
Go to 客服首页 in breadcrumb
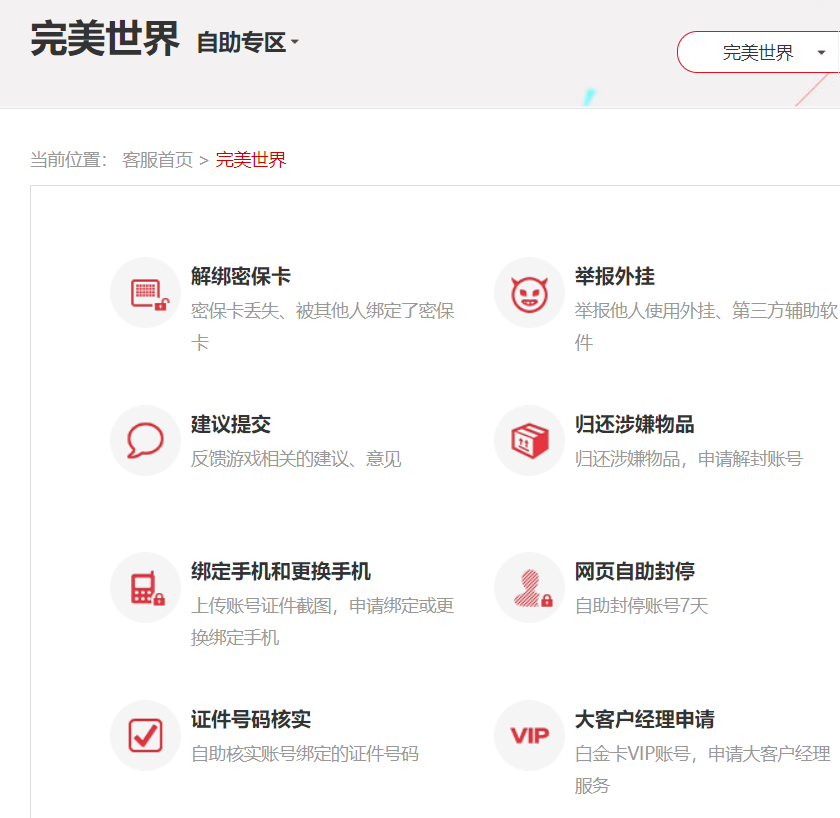coord(158,160)
